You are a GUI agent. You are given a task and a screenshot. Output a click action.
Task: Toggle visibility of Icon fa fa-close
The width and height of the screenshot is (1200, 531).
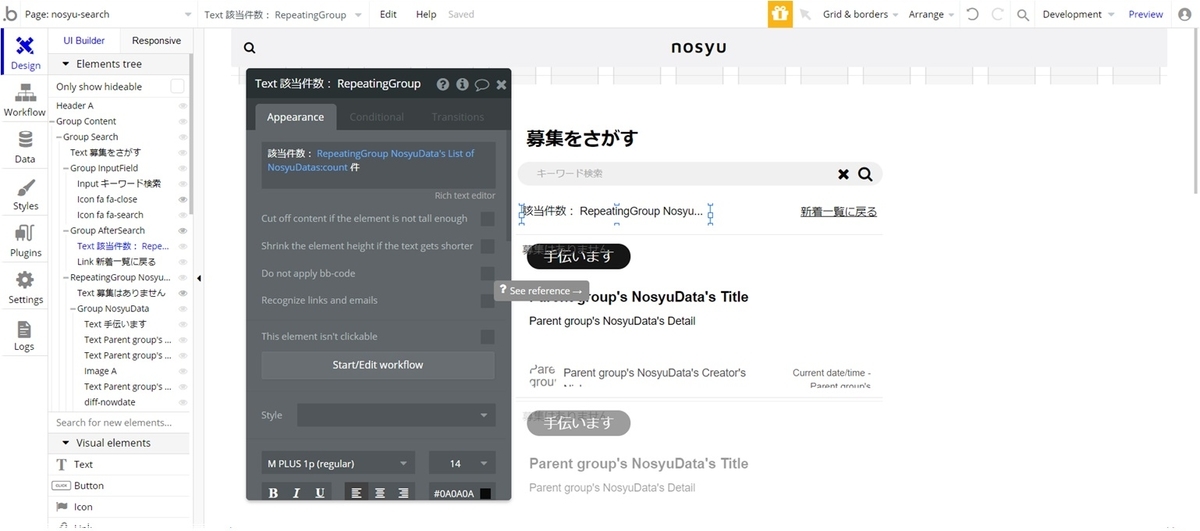(183, 199)
